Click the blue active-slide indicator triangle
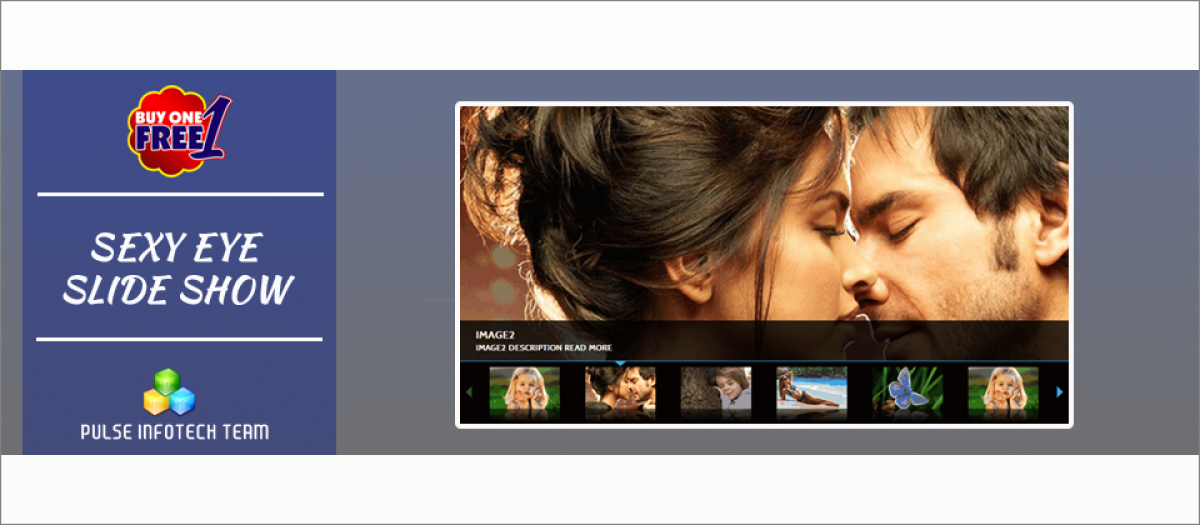The image size is (1200, 525). (x=620, y=362)
